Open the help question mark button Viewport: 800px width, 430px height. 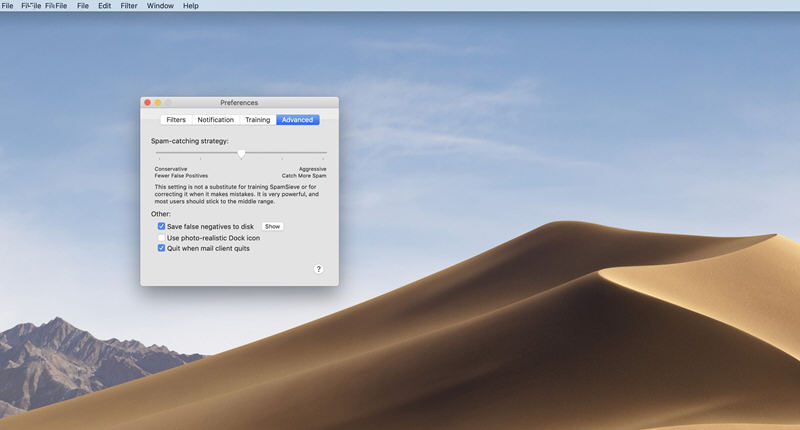pyautogui.click(x=318, y=269)
